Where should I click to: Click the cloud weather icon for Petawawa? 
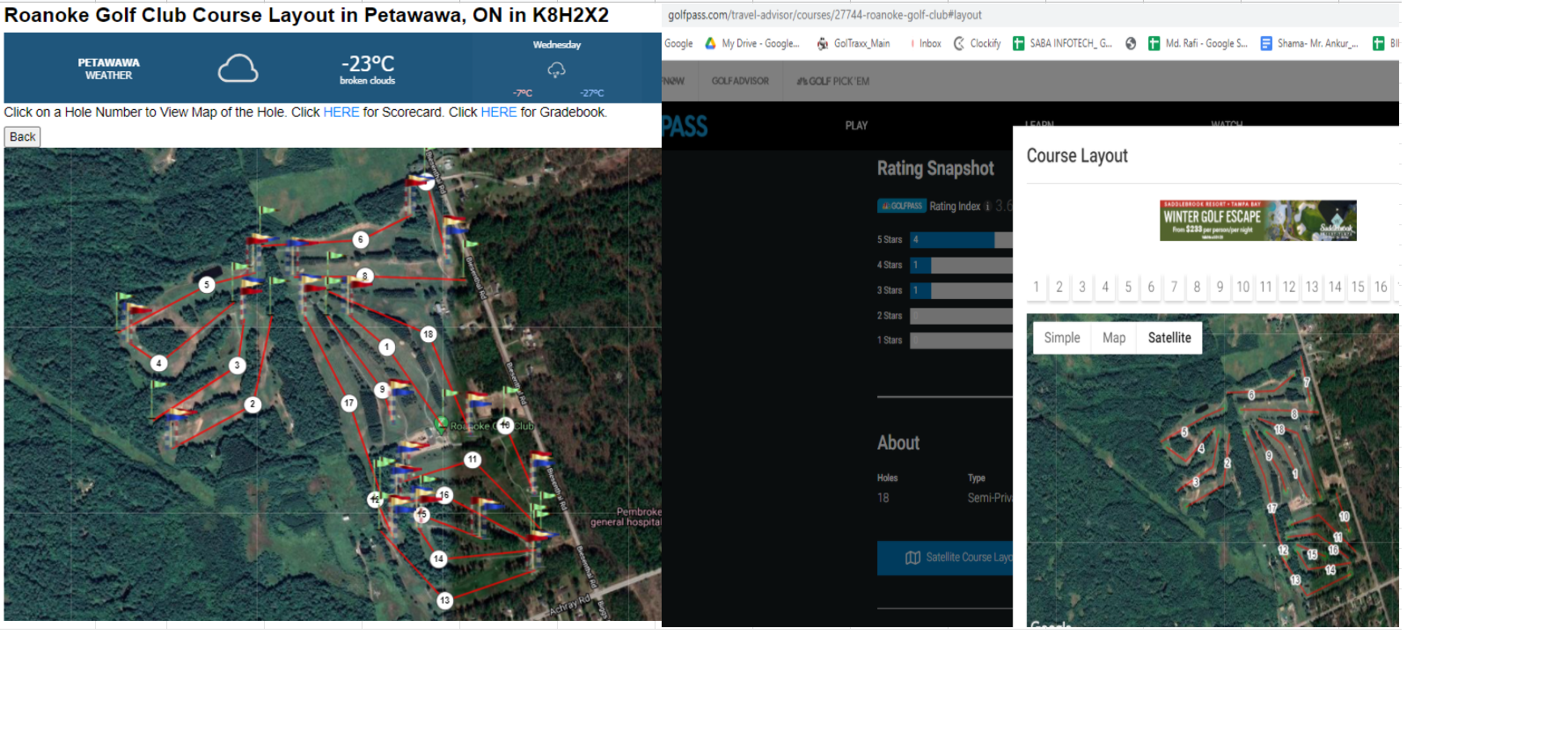(x=238, y=69)
